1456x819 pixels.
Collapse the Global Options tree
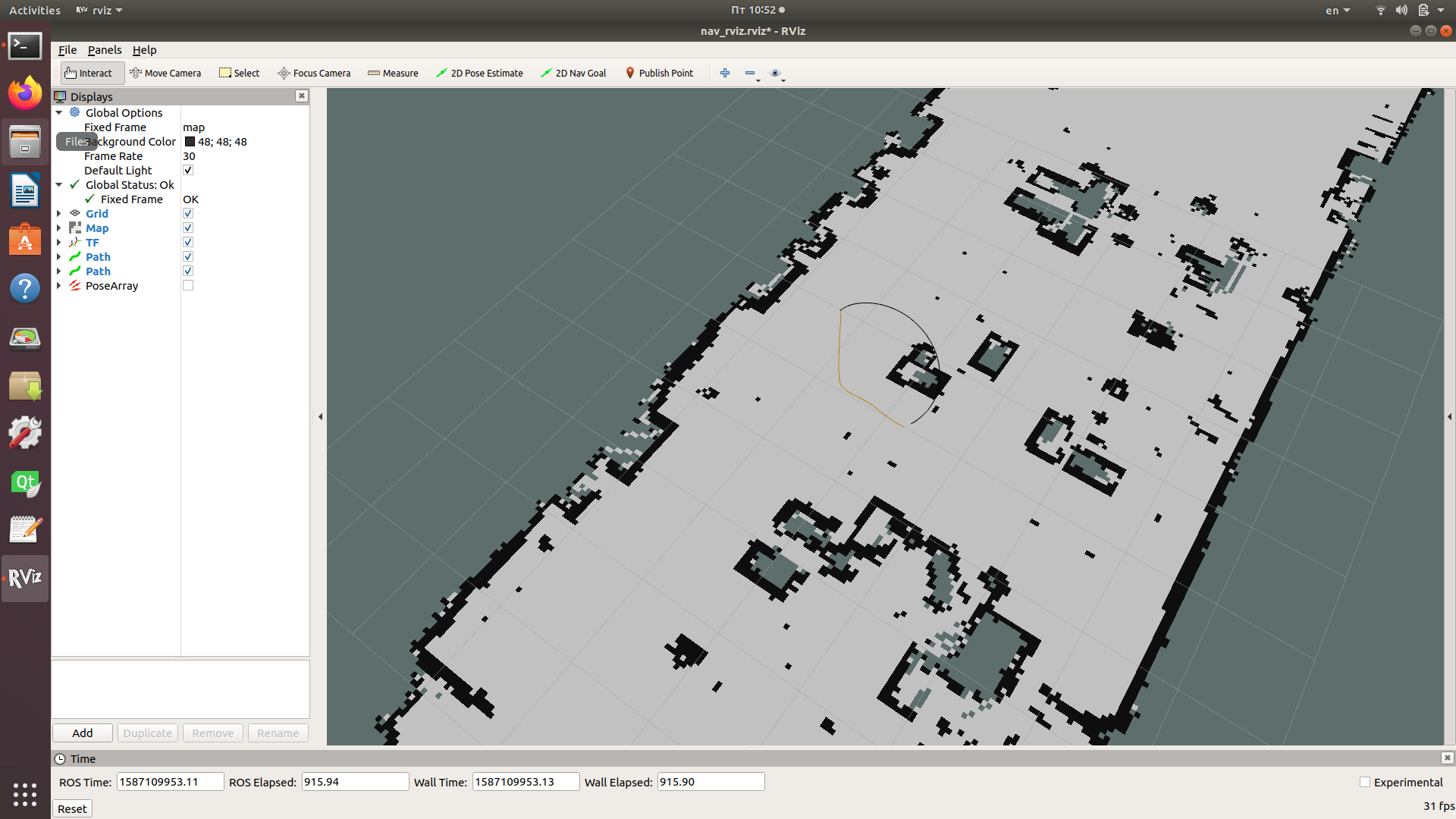[59, 112]
